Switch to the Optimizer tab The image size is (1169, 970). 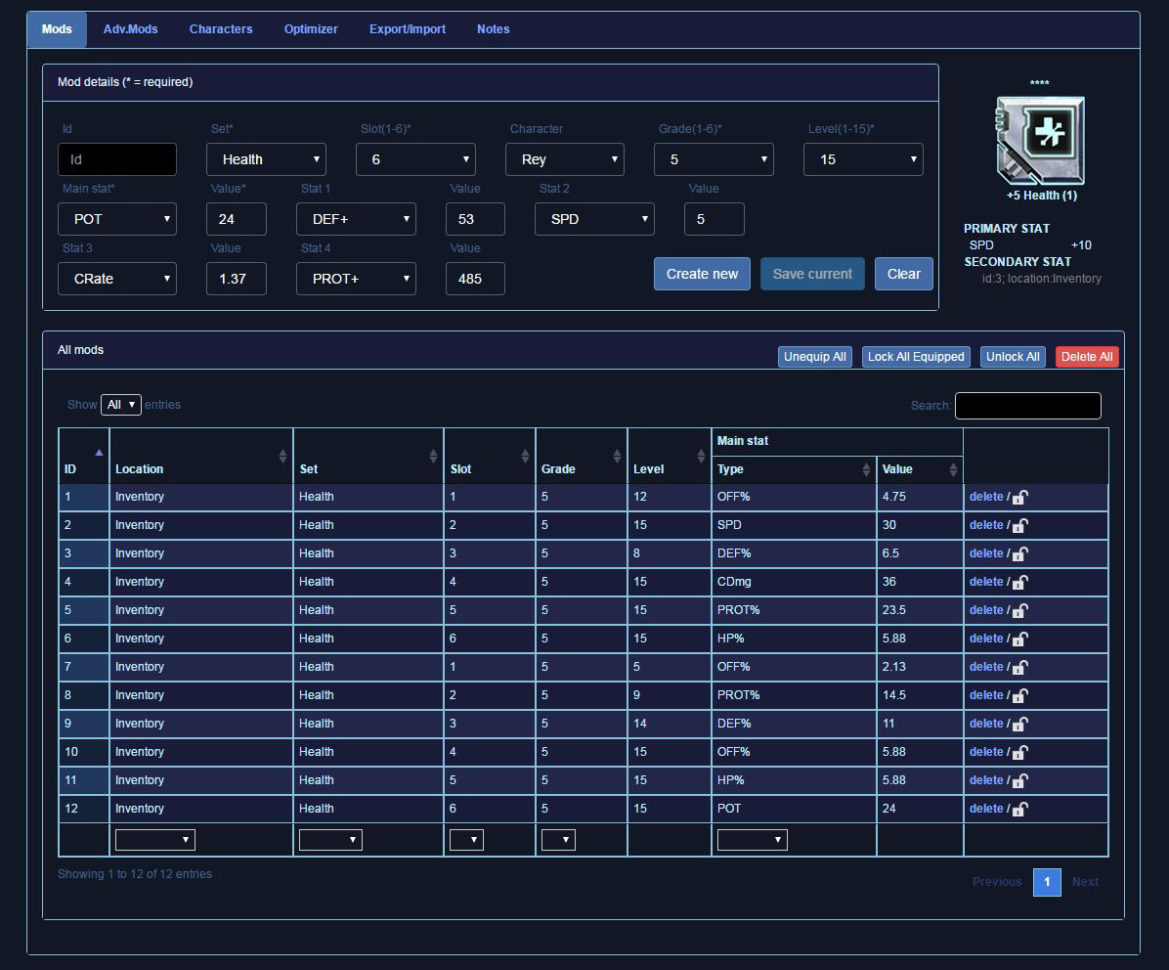click(310, 29)
